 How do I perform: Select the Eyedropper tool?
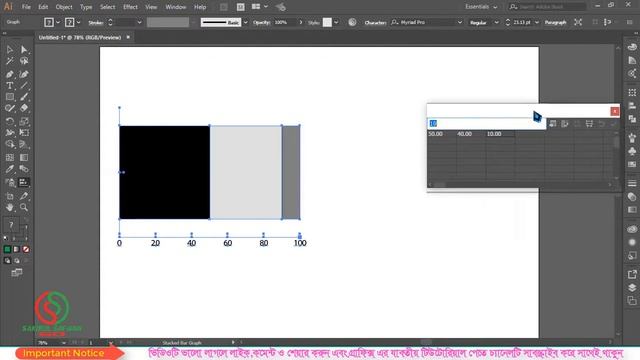(x=10, y=169)
